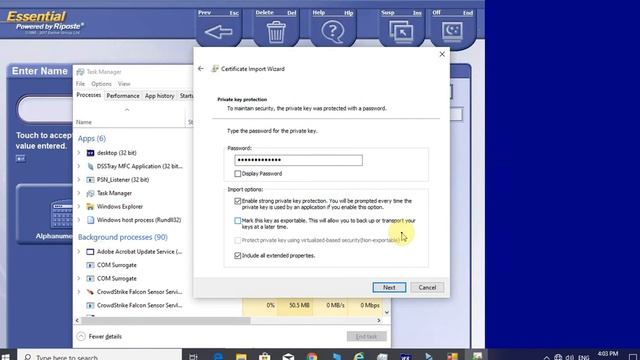Click the DSSTray MFC Application icon
This screenshot has width=640, height=360.
coord(90,166)
